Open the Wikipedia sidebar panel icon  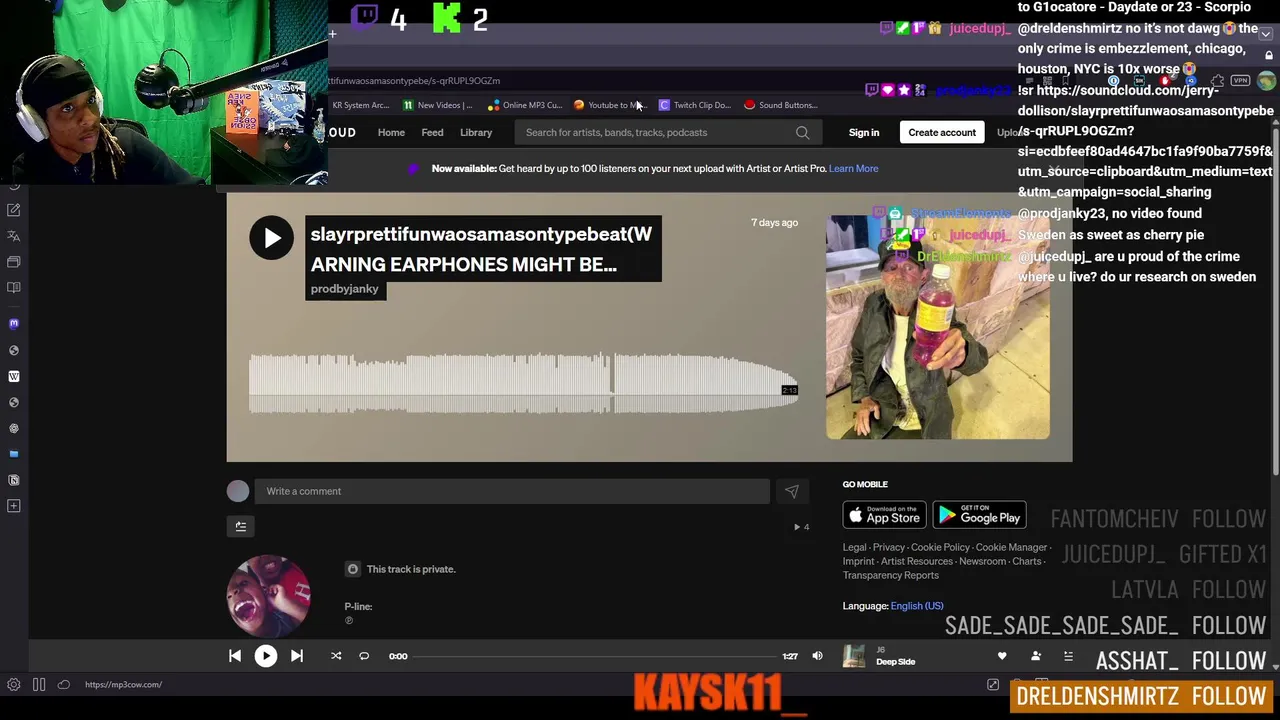[14, 376]
